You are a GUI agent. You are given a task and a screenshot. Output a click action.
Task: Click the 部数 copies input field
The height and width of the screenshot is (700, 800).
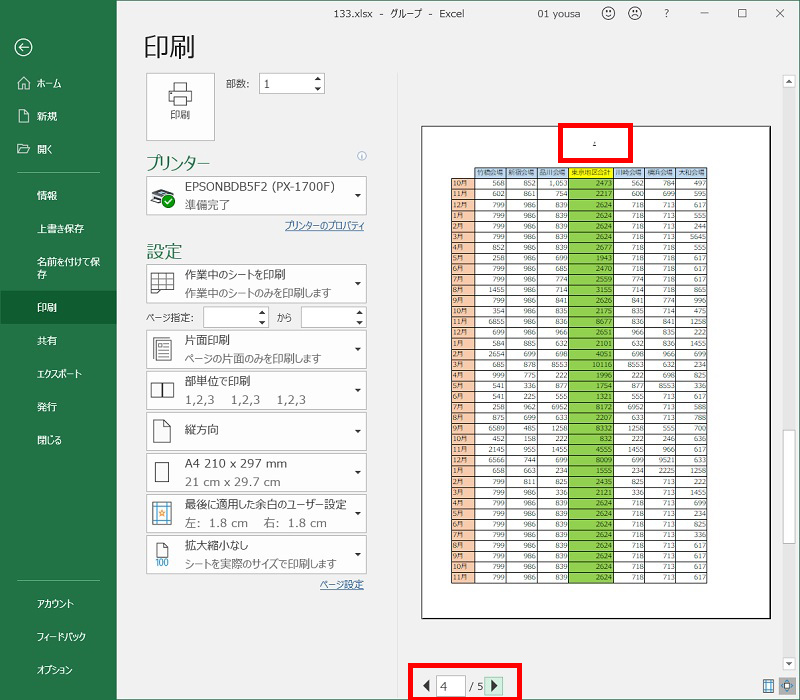pos(286,84)
